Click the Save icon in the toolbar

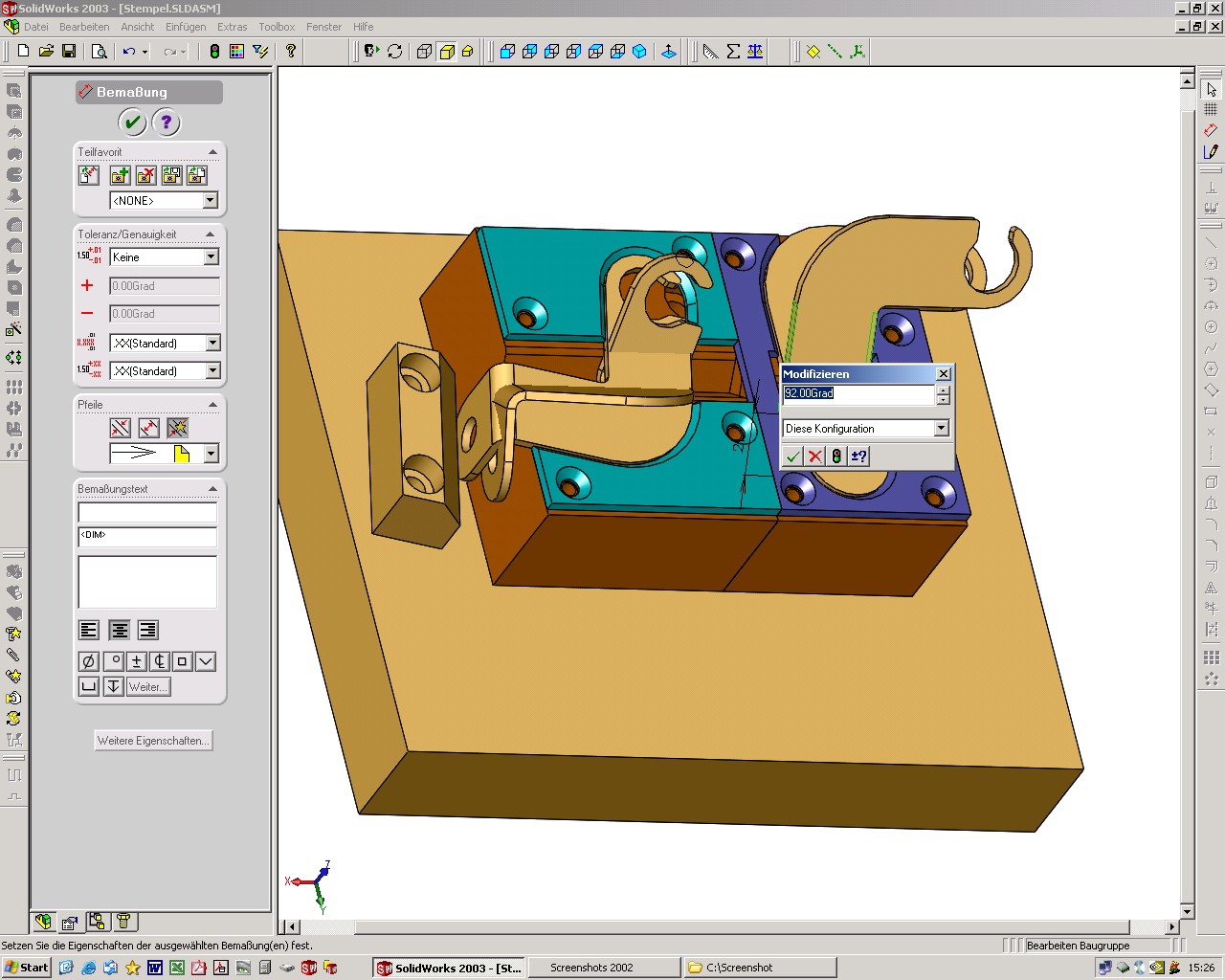click(x=69, y=52)
